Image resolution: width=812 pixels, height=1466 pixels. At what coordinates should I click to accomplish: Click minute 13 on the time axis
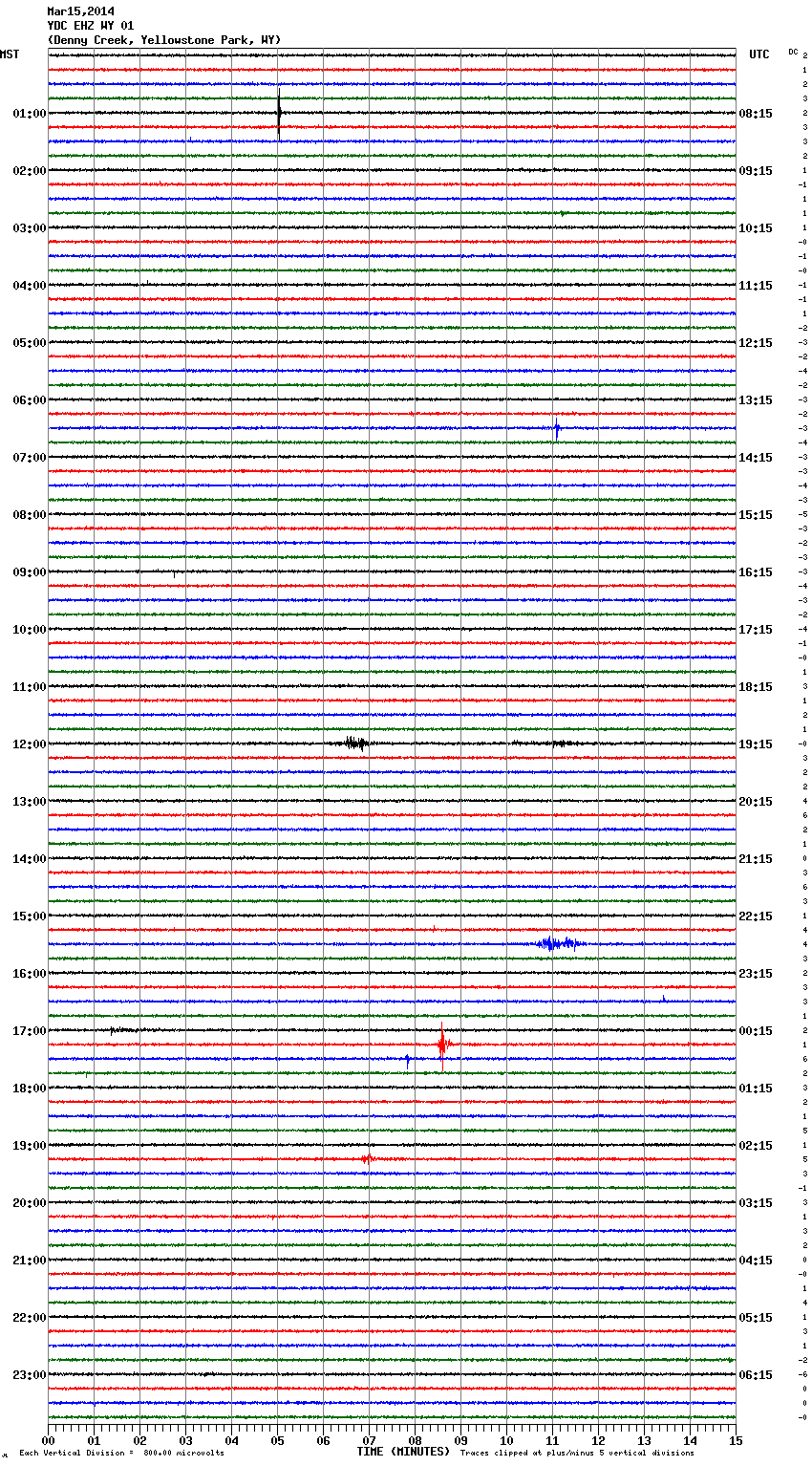(644, 1440)
